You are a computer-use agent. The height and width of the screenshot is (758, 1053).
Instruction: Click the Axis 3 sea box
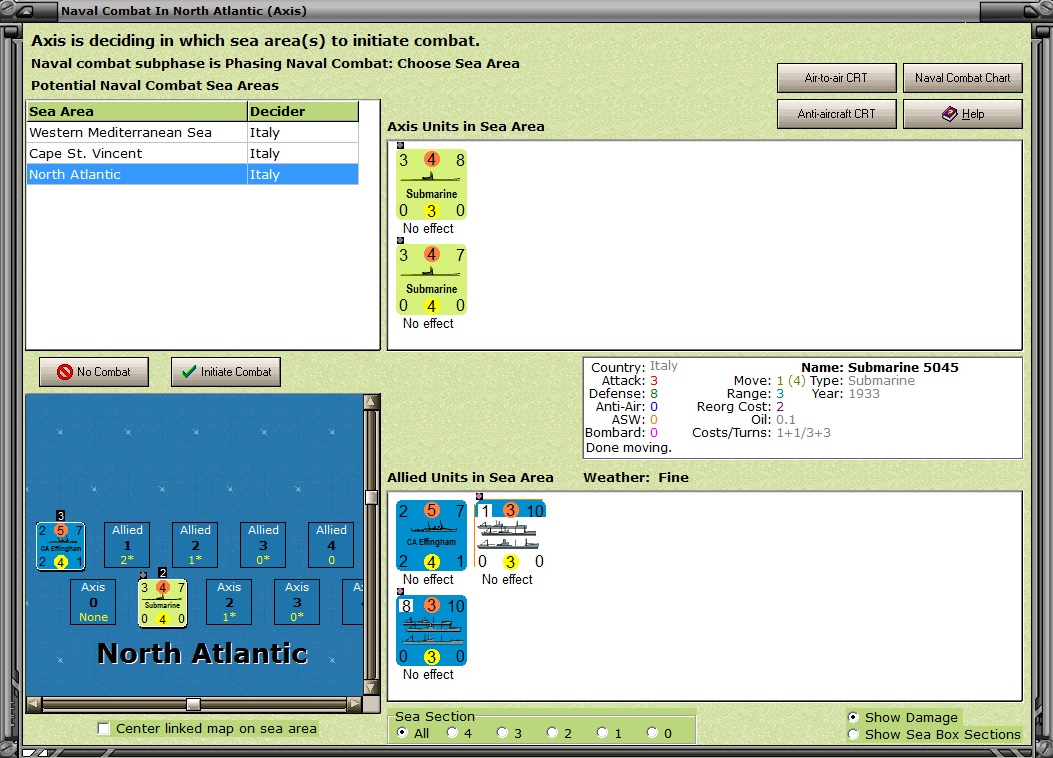(x=297, y=602)
